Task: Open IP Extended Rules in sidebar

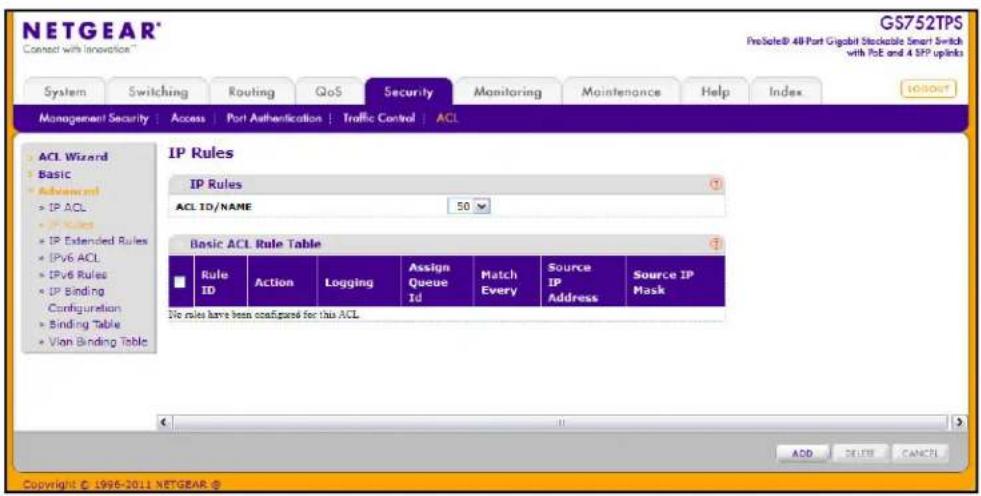Action: pos(98,241)
